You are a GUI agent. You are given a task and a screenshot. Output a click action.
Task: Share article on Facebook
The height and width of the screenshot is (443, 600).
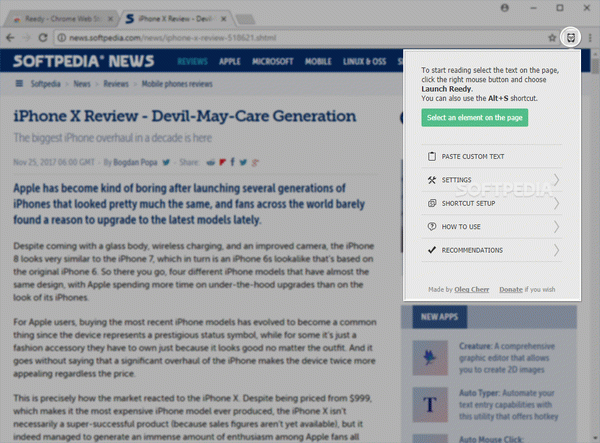point(232,162)
